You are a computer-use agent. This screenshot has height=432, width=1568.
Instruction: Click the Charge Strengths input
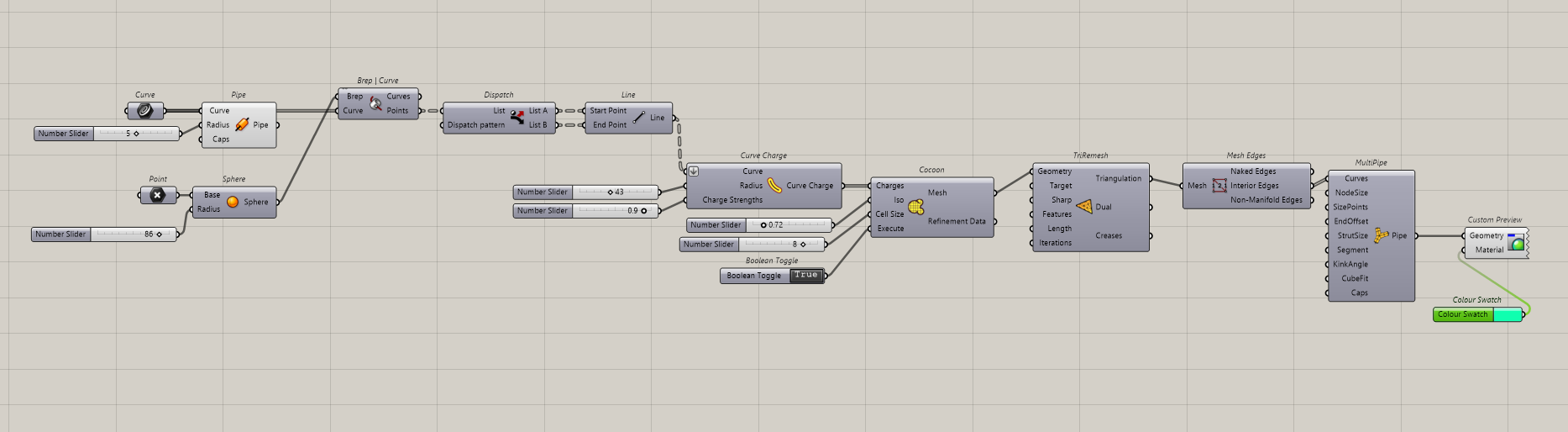pyautogui.click(x=732, y=200)
